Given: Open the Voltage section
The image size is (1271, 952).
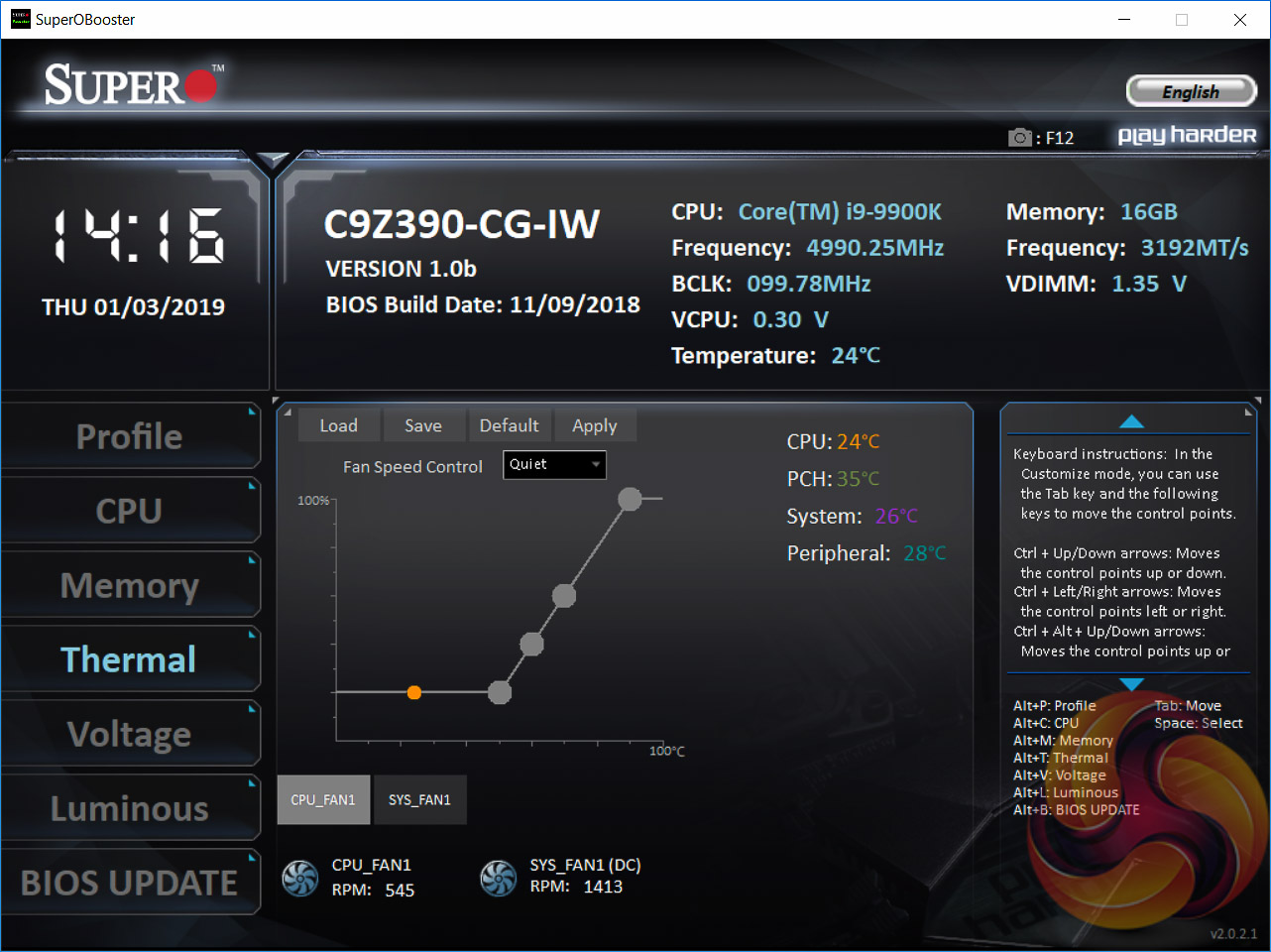Looking at the screenshot, I should pyautogui.click(x=130, y=734).
